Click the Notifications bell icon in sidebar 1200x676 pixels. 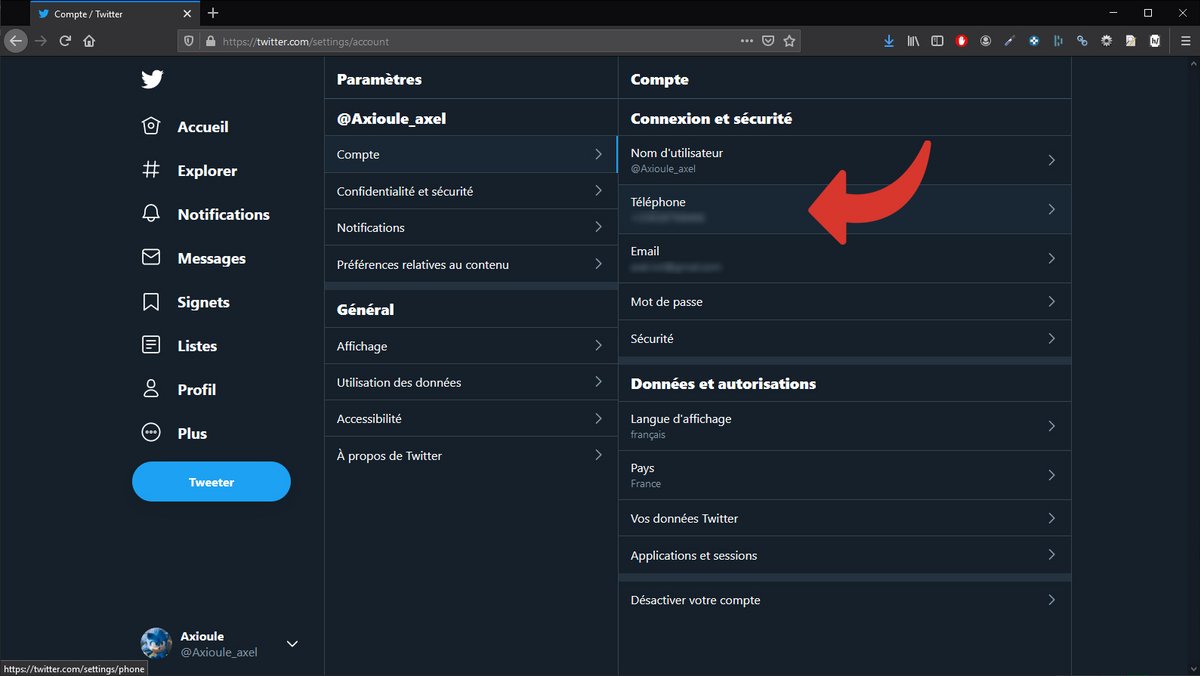[x=151, y=214]
